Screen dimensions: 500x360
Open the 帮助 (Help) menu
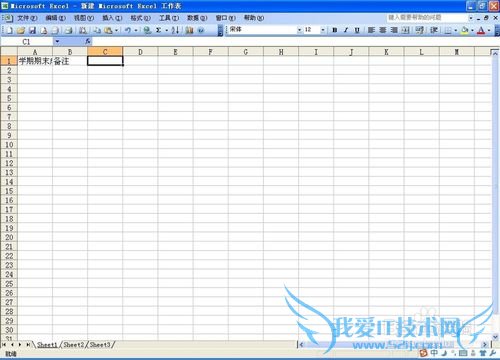[x=254, y=18]
